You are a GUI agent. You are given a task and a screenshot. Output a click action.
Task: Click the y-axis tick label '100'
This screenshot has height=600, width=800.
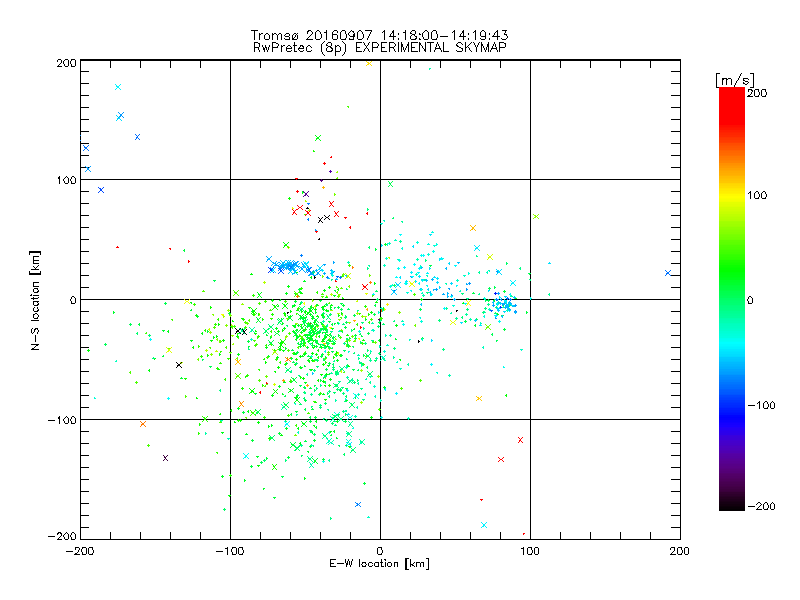click(x=66, y=180)
